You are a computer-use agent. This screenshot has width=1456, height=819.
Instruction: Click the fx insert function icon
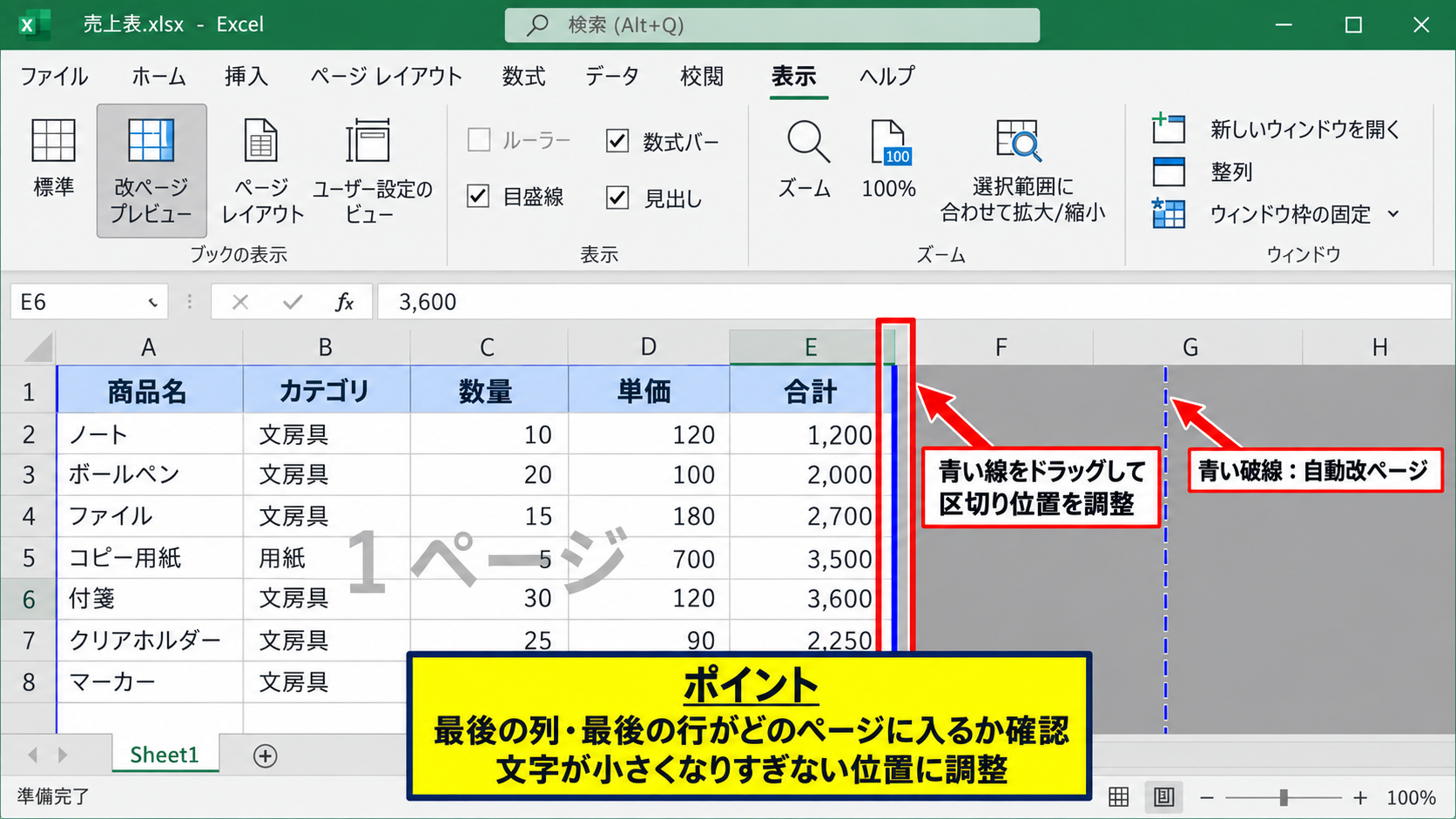click(x=345, y=302)
